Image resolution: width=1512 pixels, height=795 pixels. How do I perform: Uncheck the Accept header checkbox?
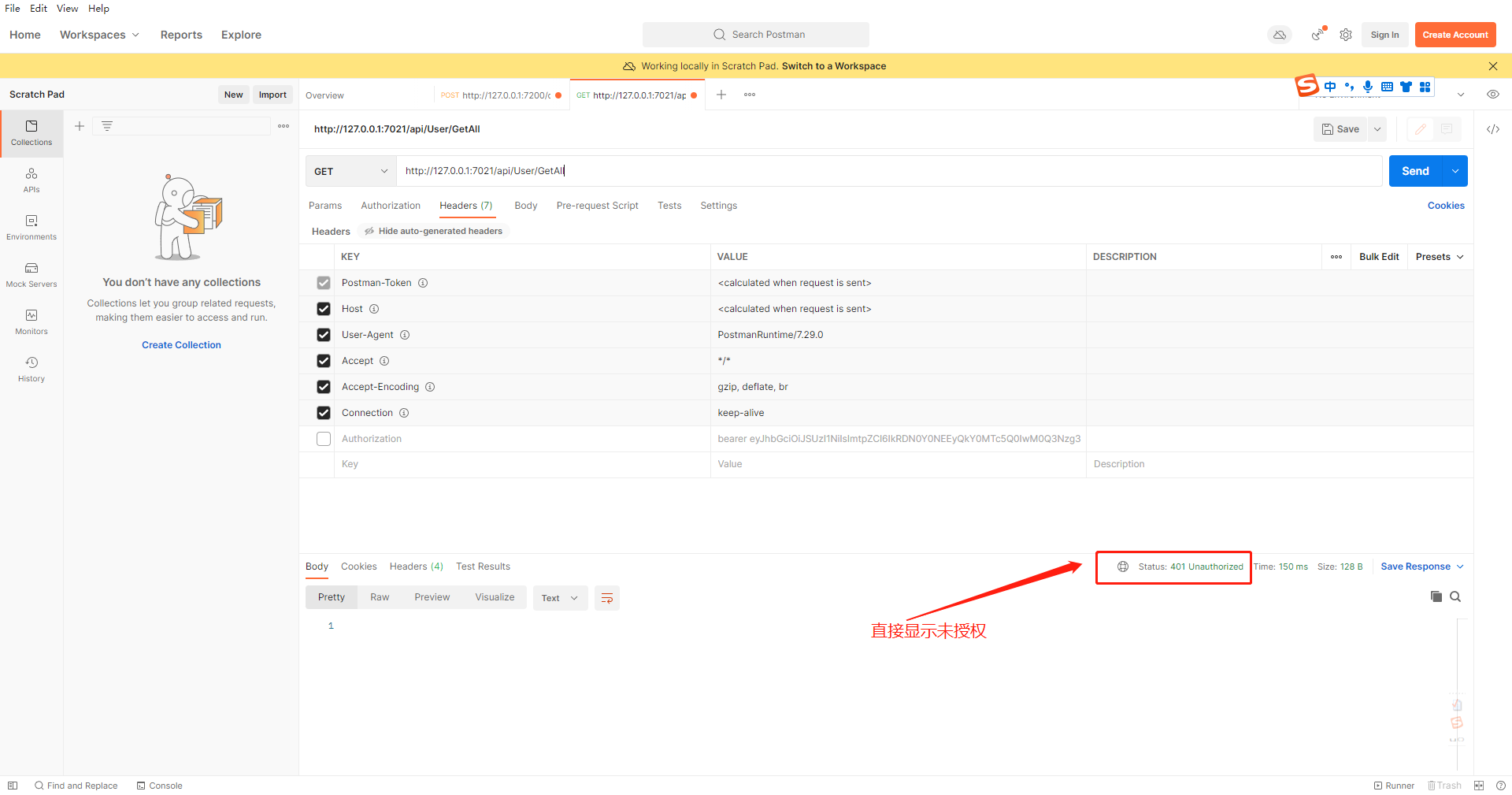click(324, 361)
